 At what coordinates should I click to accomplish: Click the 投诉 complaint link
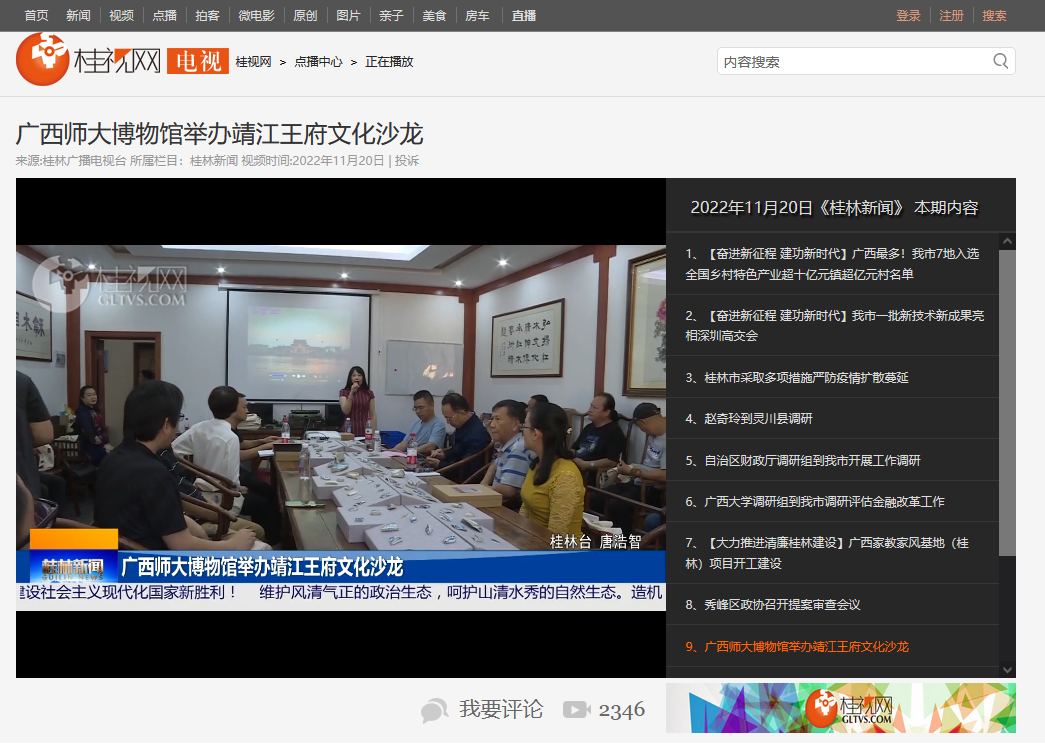pyautogui.click(x=407, y=160)
